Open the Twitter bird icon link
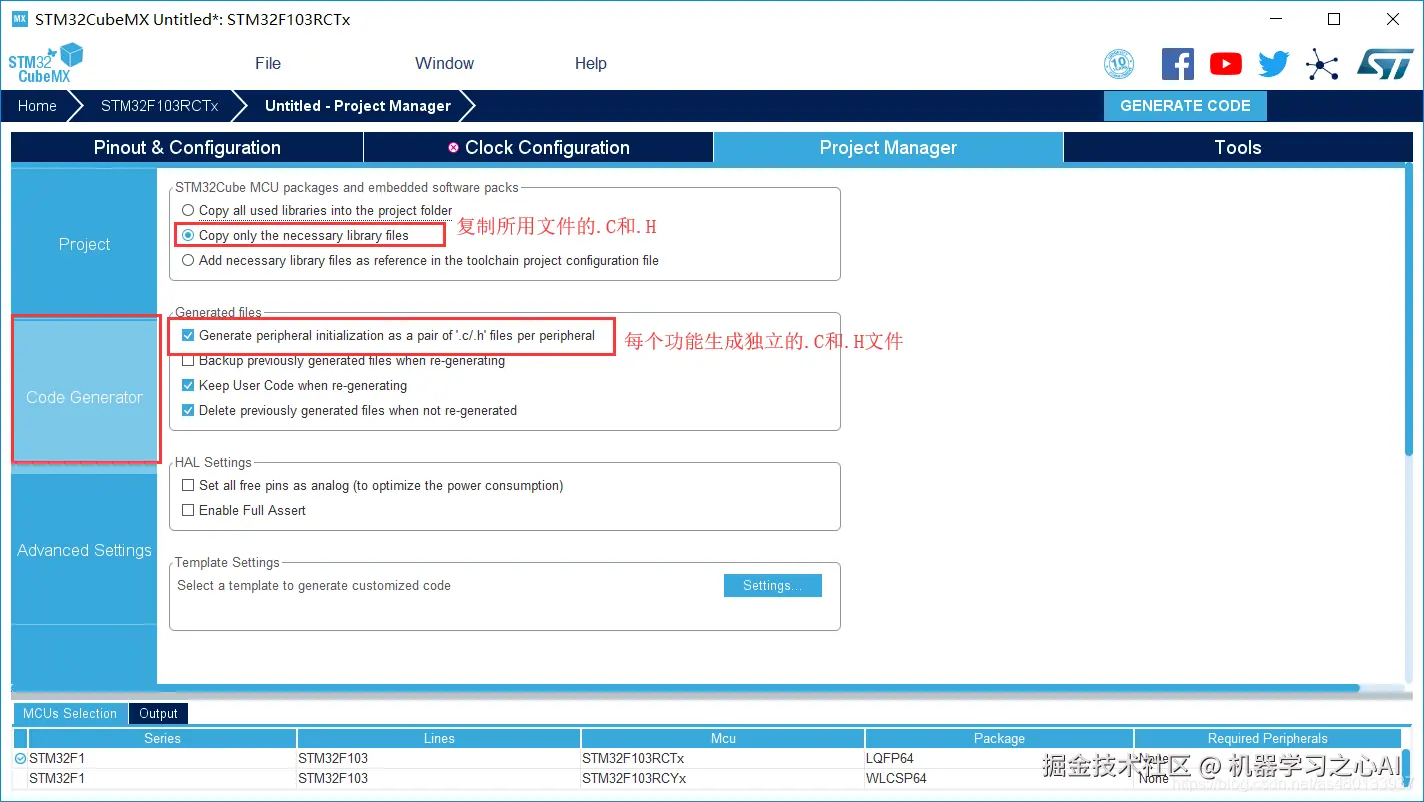 pos(1274,64)
